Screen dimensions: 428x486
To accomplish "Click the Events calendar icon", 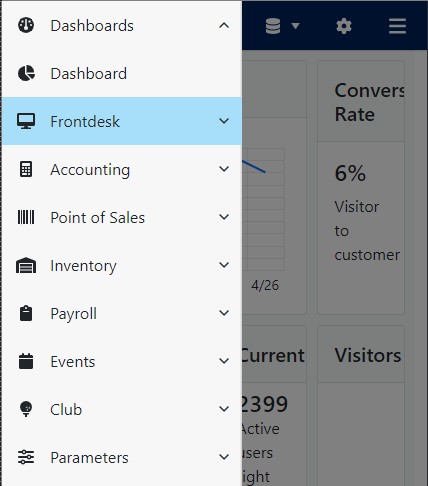I will [26, 361].
